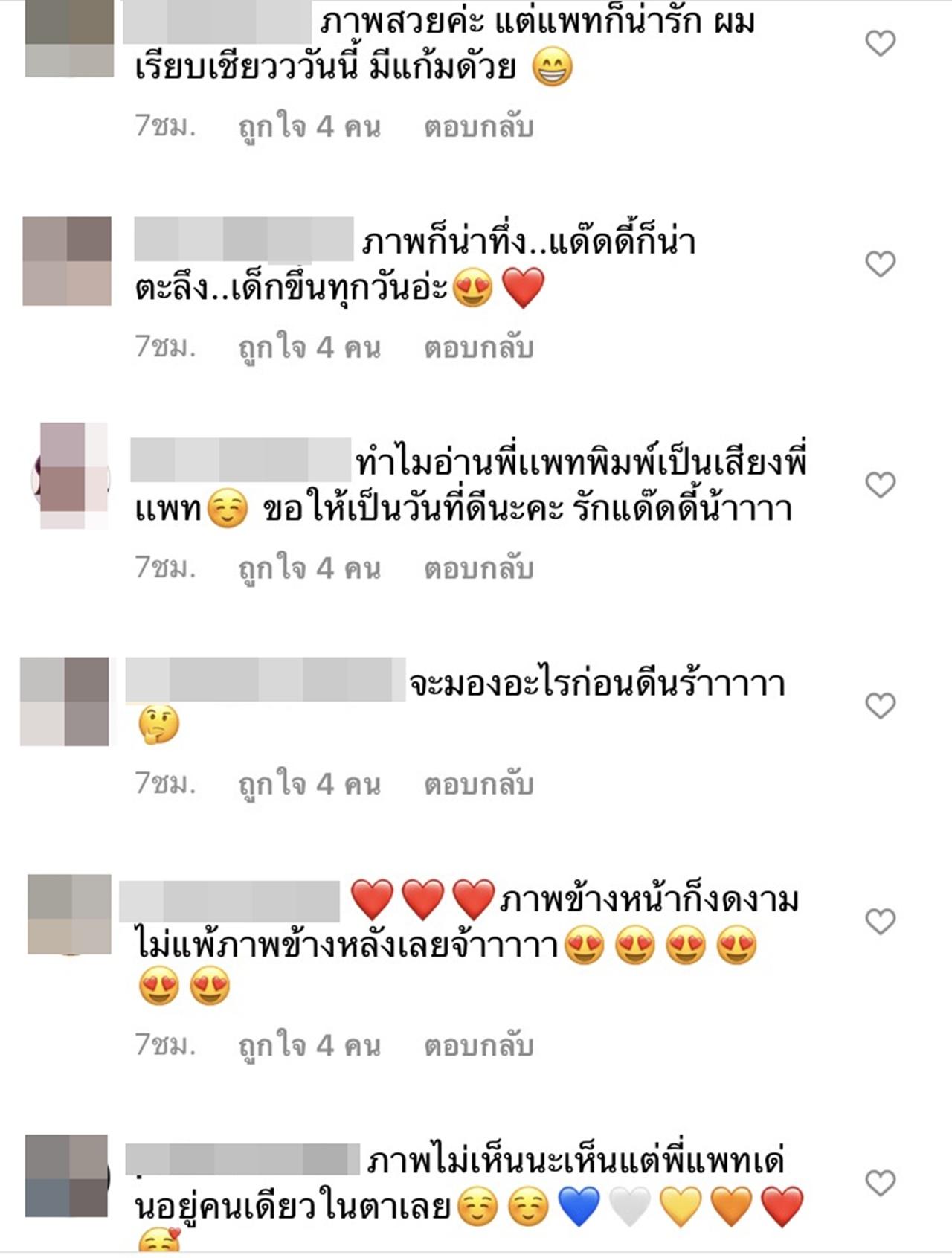The height and width of the screenshot is (1258, 952).
Task: Click ตอบกลับ under thinking emoji comment
Action: [x=479, y=784]
